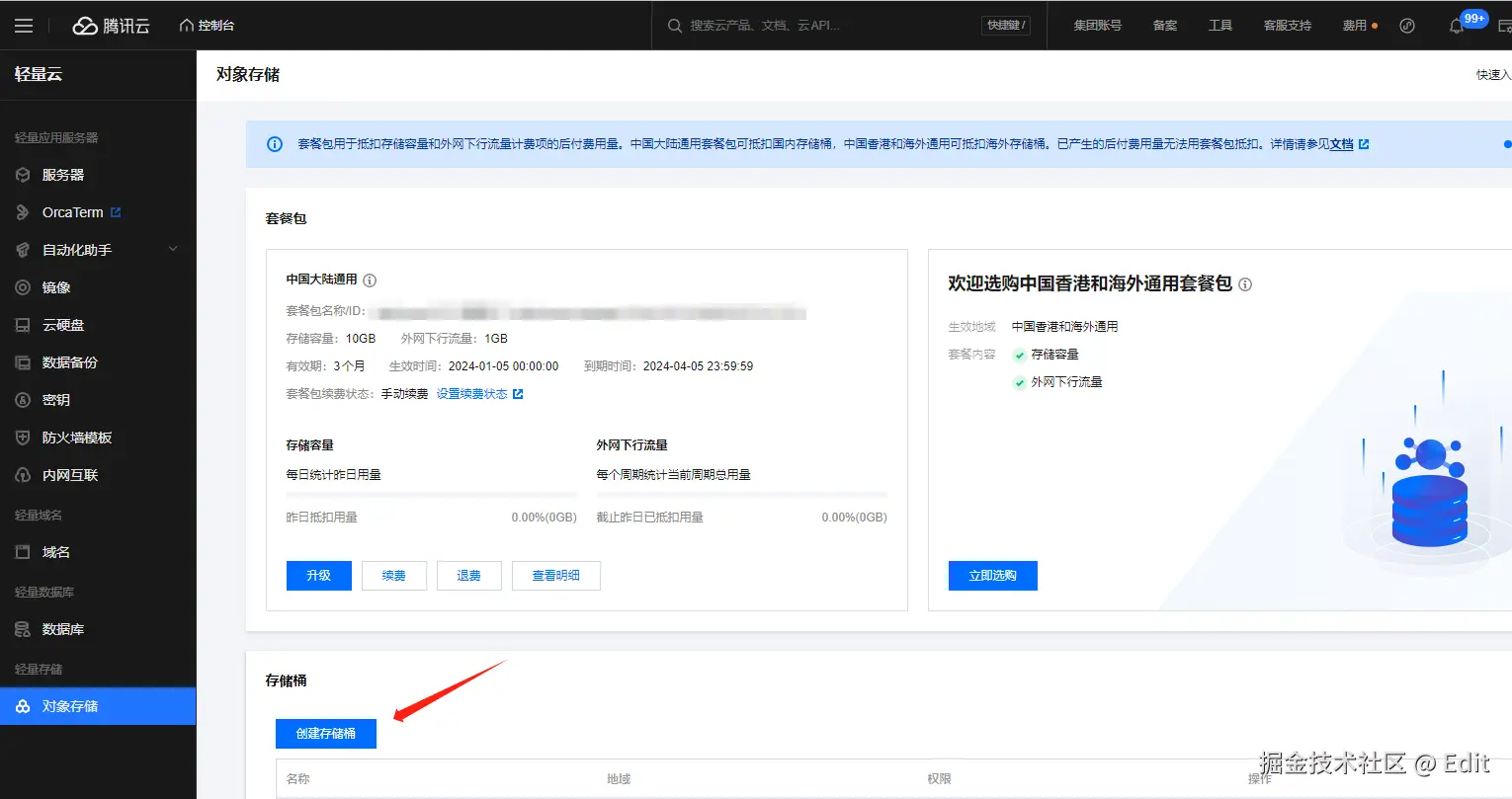This screenshot has width=1512, height=799.
Task: Click the info icon in blue notice banner
Action: (275, 144)
